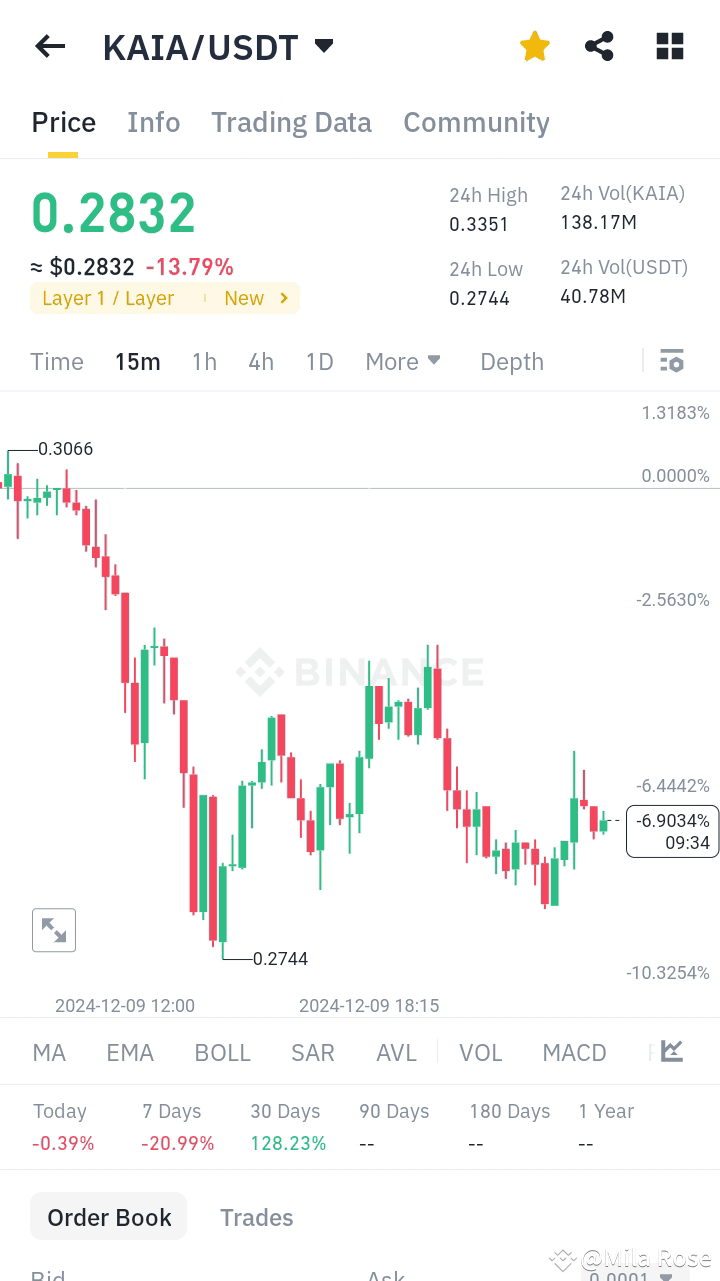
Task: Tap the back arrow to leave the pair page
Action: pyautogui.click(x=49, y=46)
